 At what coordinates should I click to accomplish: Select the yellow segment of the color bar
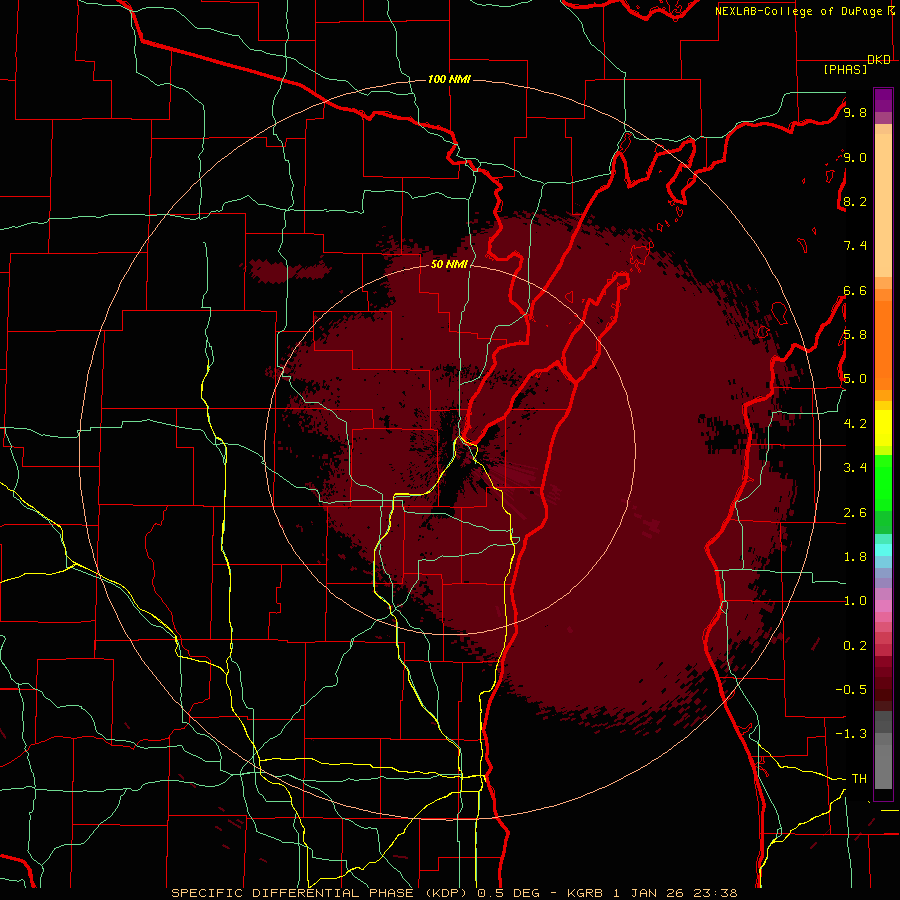coord(883,428)
